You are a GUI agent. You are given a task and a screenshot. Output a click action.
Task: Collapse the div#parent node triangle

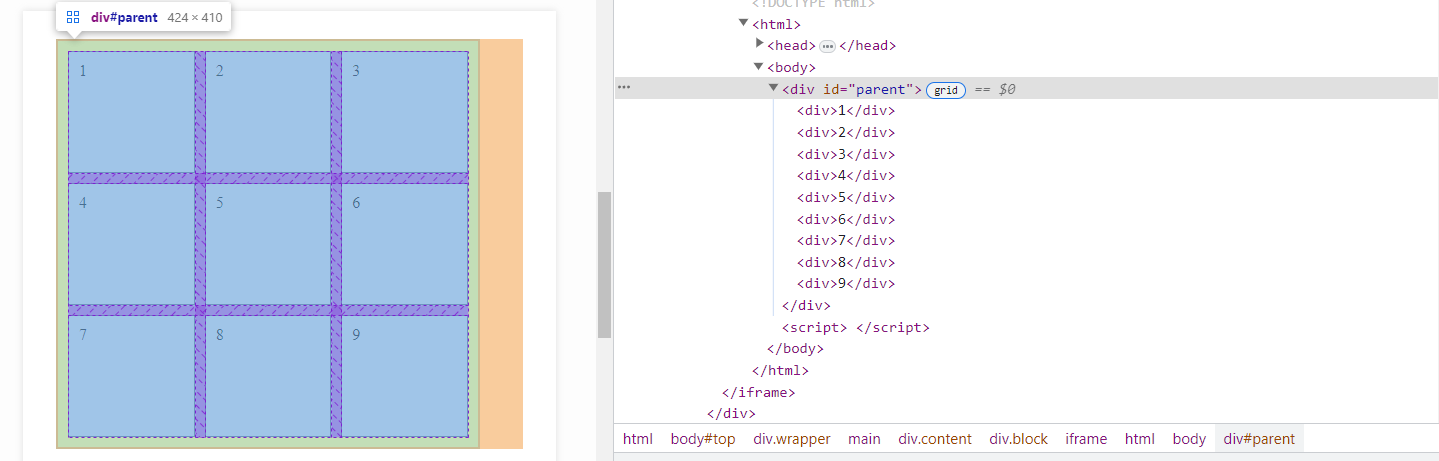point(773,89)
